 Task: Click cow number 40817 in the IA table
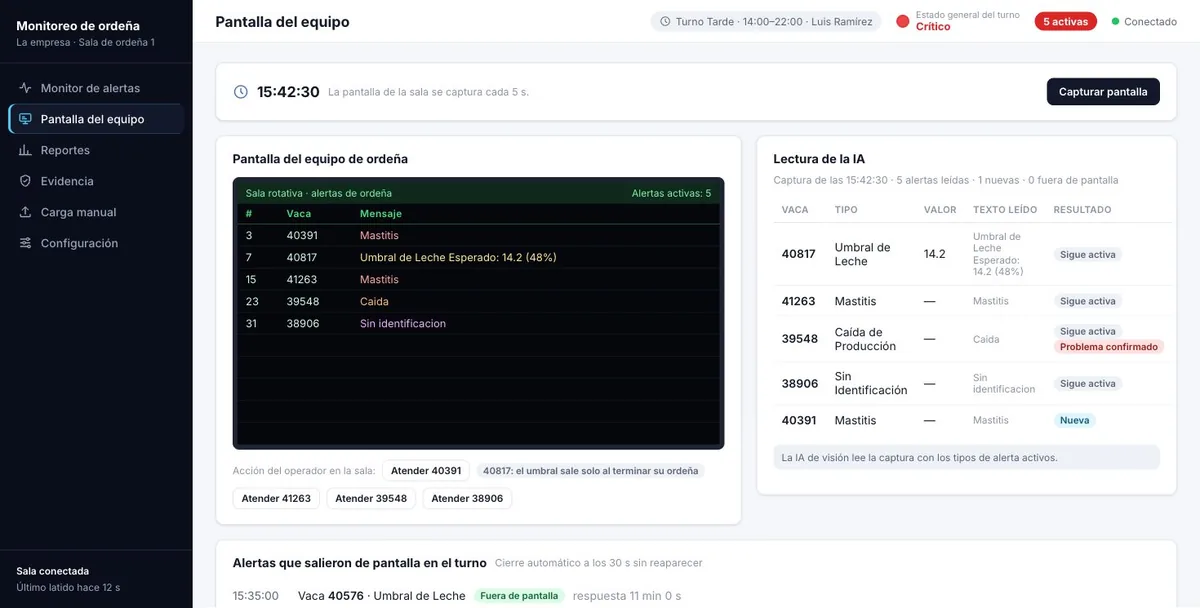tap(799, 254)
